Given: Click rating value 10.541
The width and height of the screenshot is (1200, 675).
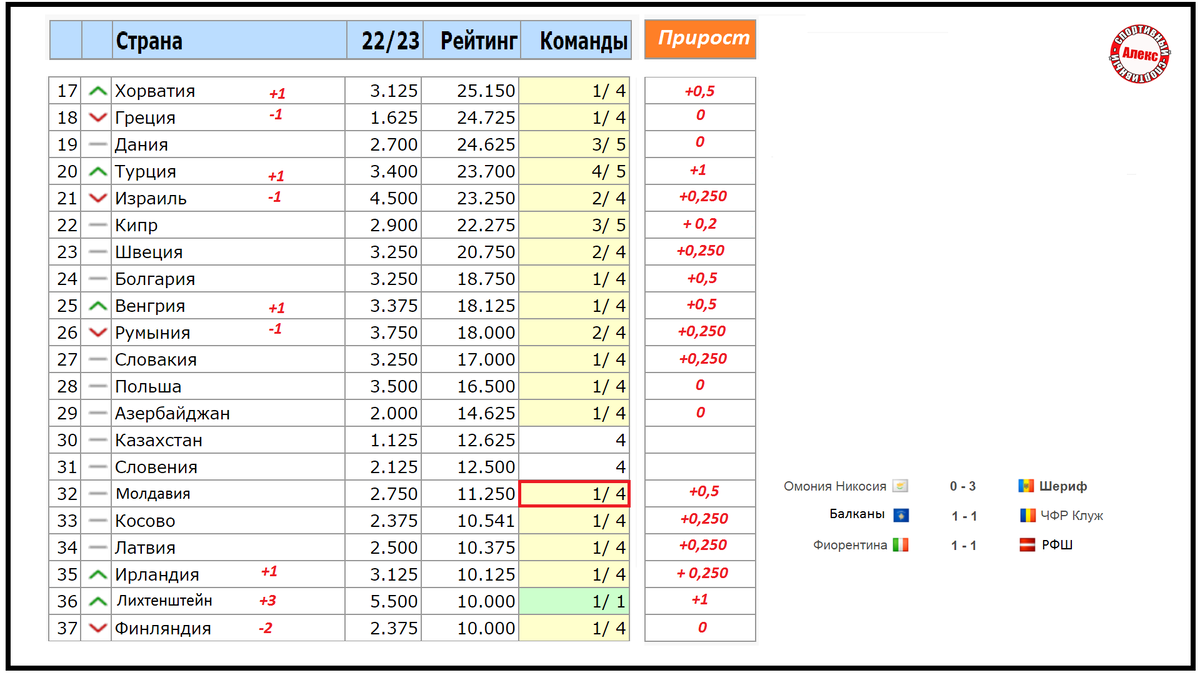Looking at the screenshot, I should pyautogui.click(x=486, y=521).
